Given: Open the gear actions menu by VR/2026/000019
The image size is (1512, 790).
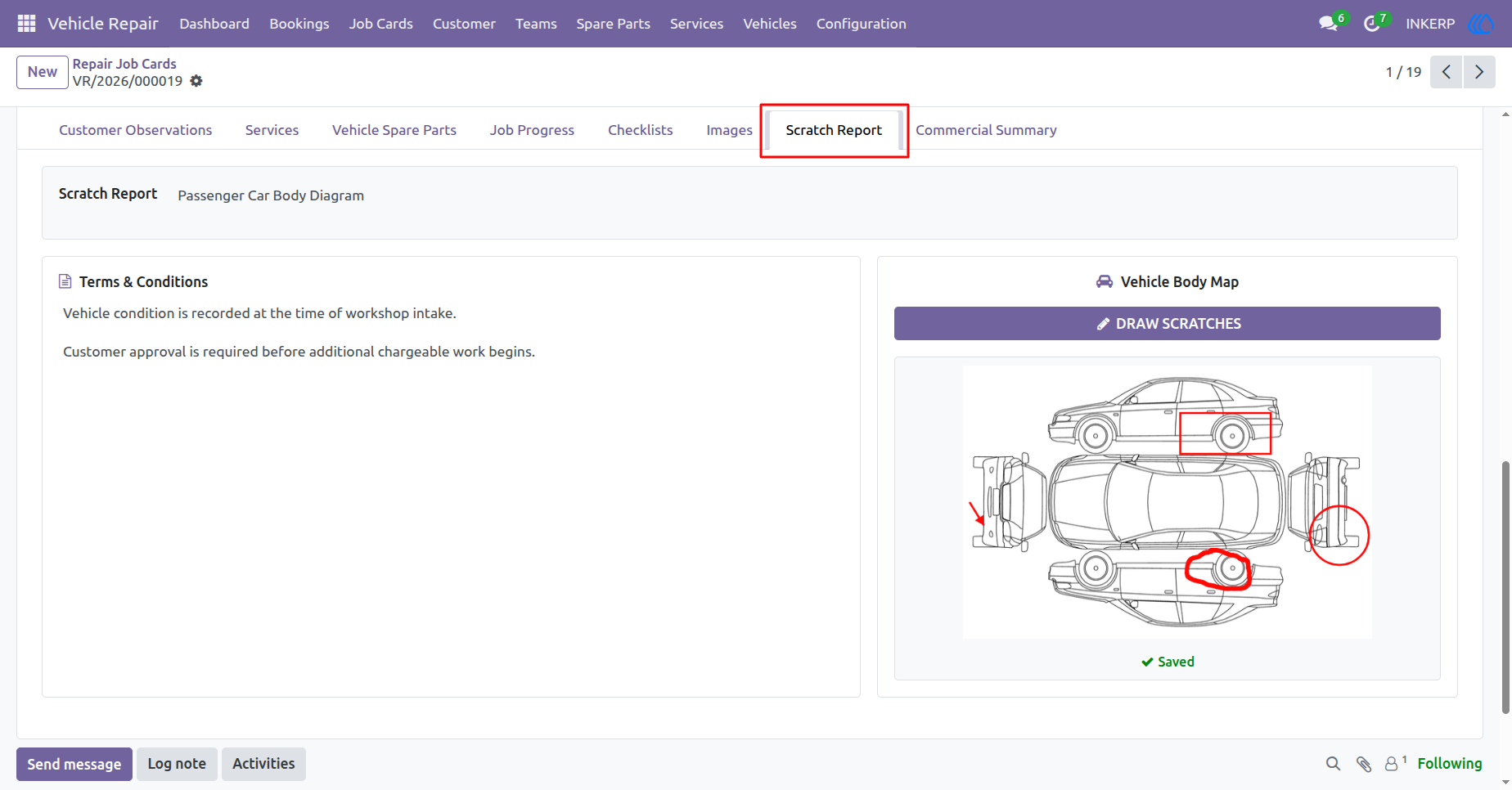Looking at the screenshot, I should (x=196, y=81).
